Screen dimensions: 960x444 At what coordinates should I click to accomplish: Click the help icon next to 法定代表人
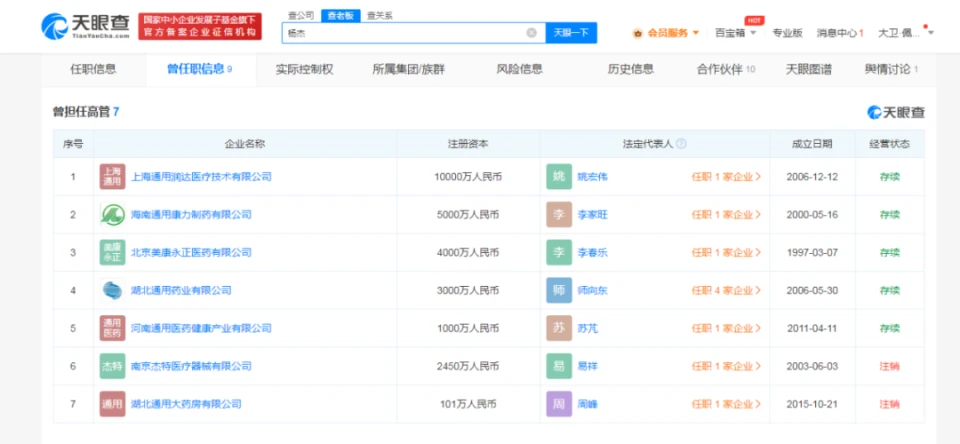(681, 144)
